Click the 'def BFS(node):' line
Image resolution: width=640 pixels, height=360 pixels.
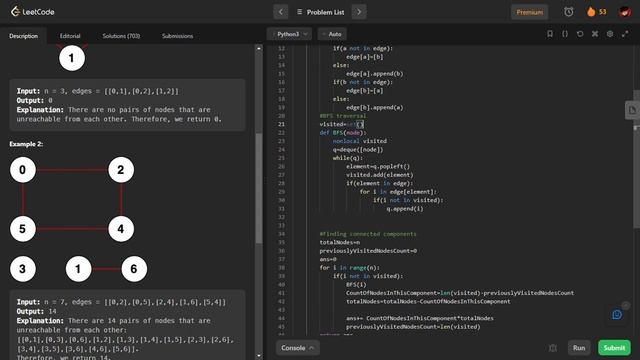coord(343,133)
